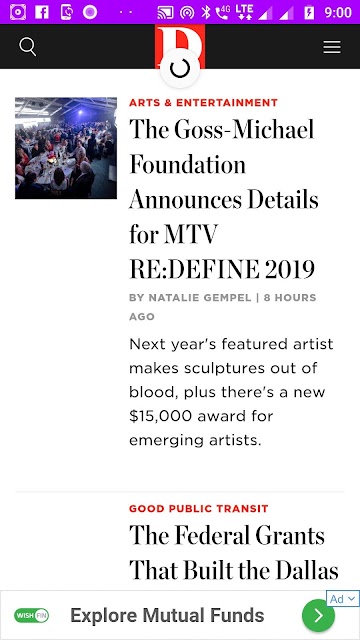Tap the hotspot status icon
The image size is (360, 640).
point(187,13)
